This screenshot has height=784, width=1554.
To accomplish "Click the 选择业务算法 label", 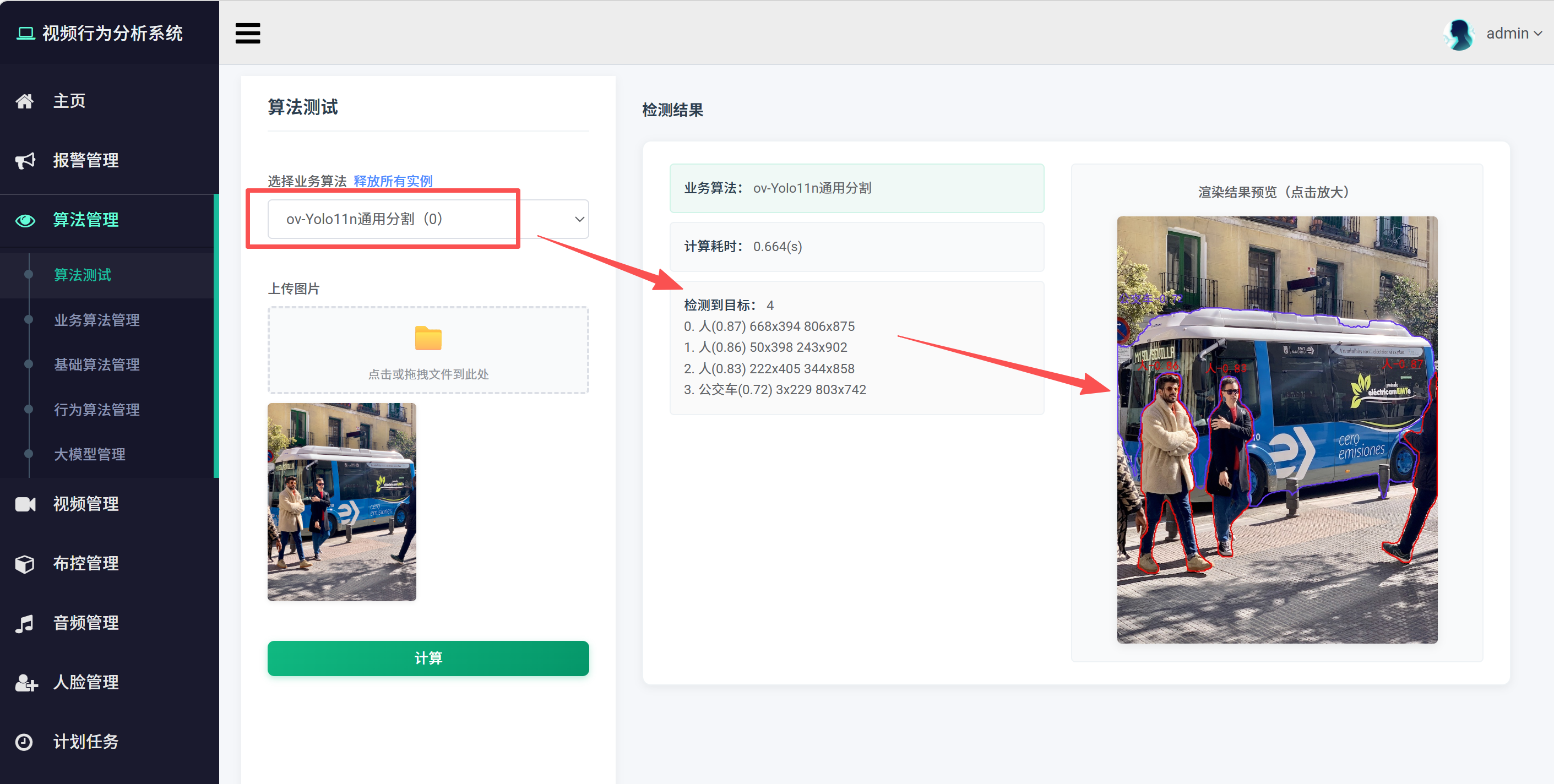I will point(307,181).
